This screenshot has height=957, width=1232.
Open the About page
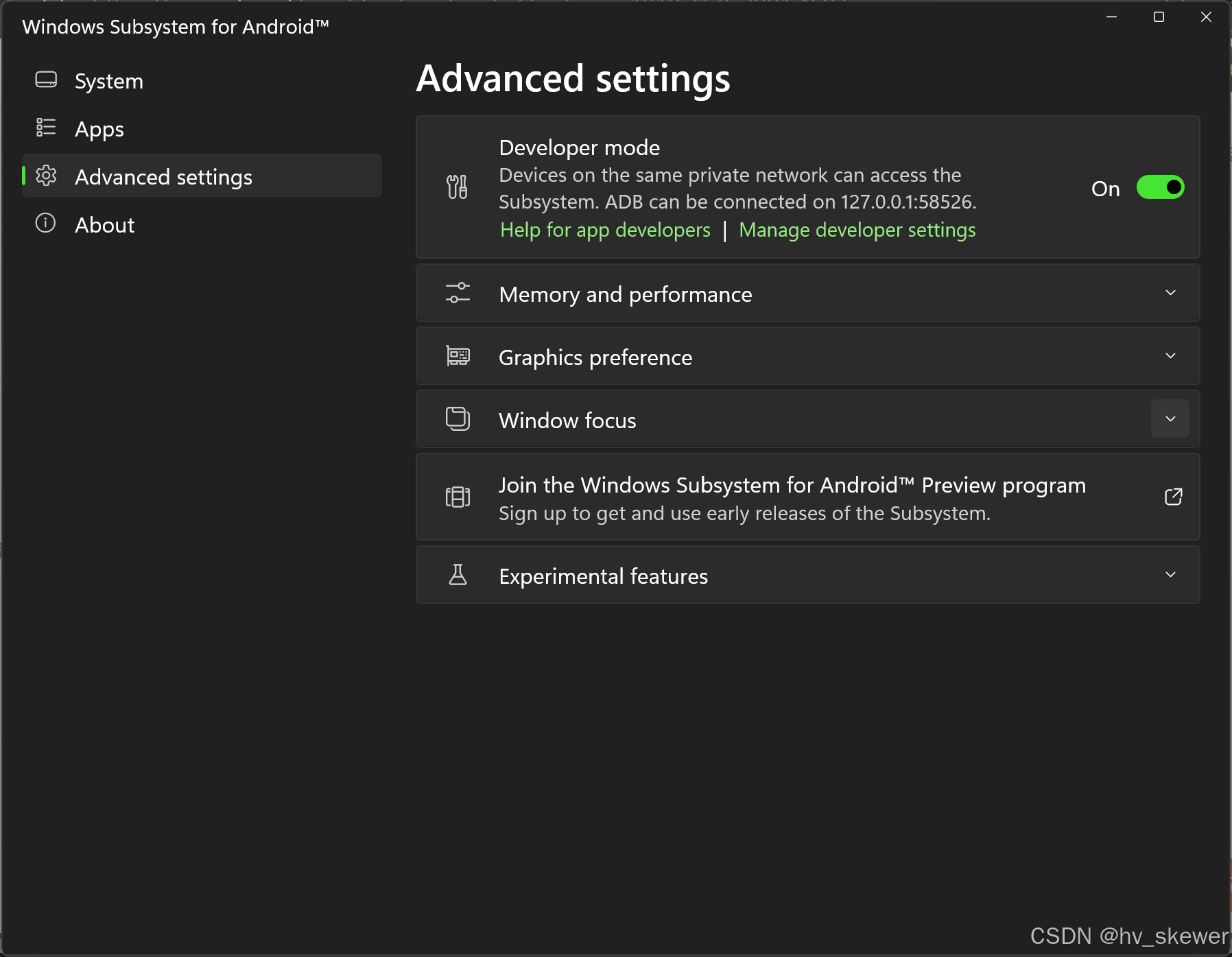pos(202,224)
